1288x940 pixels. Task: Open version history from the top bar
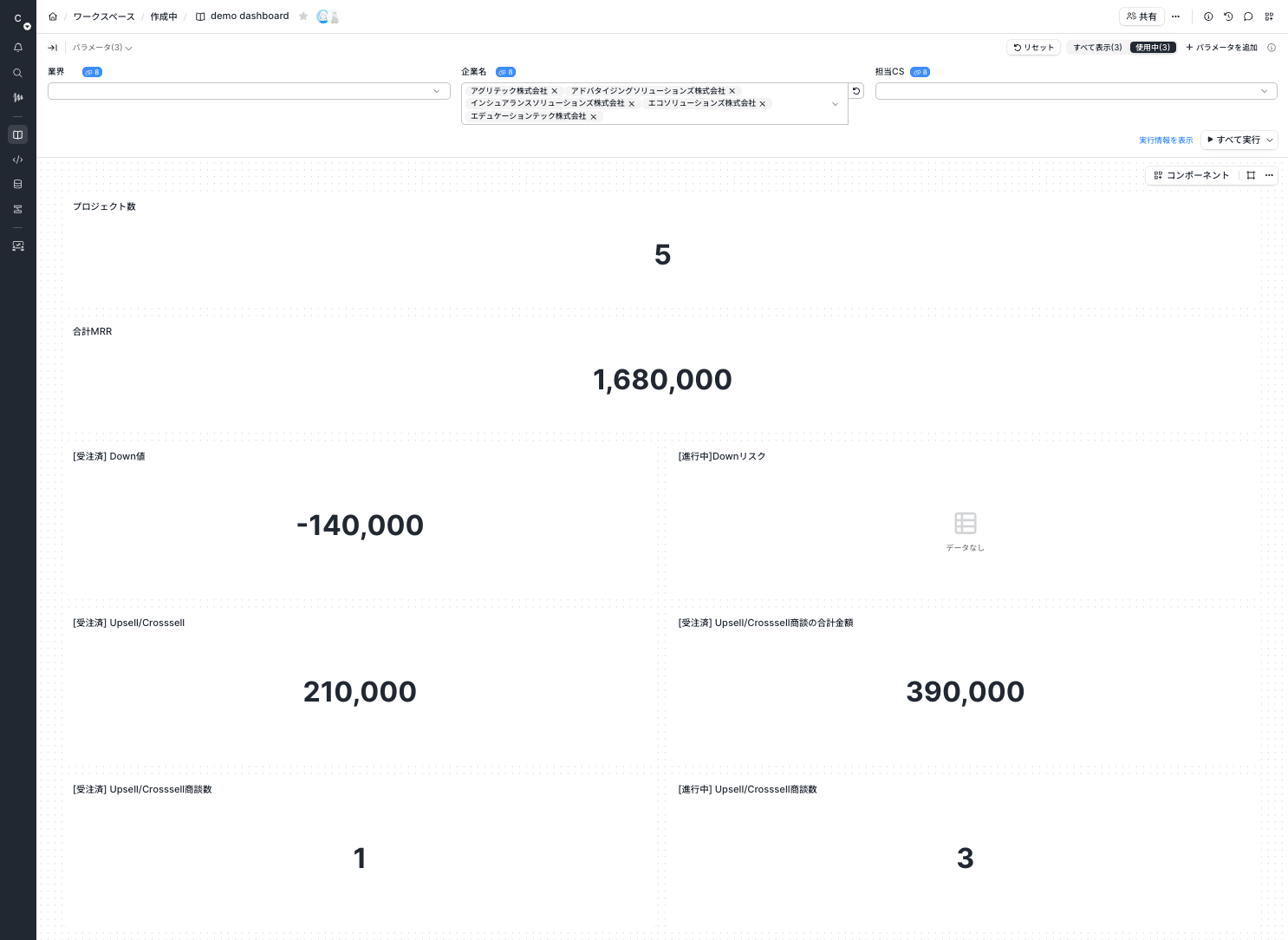click(x=1229, y=16)
